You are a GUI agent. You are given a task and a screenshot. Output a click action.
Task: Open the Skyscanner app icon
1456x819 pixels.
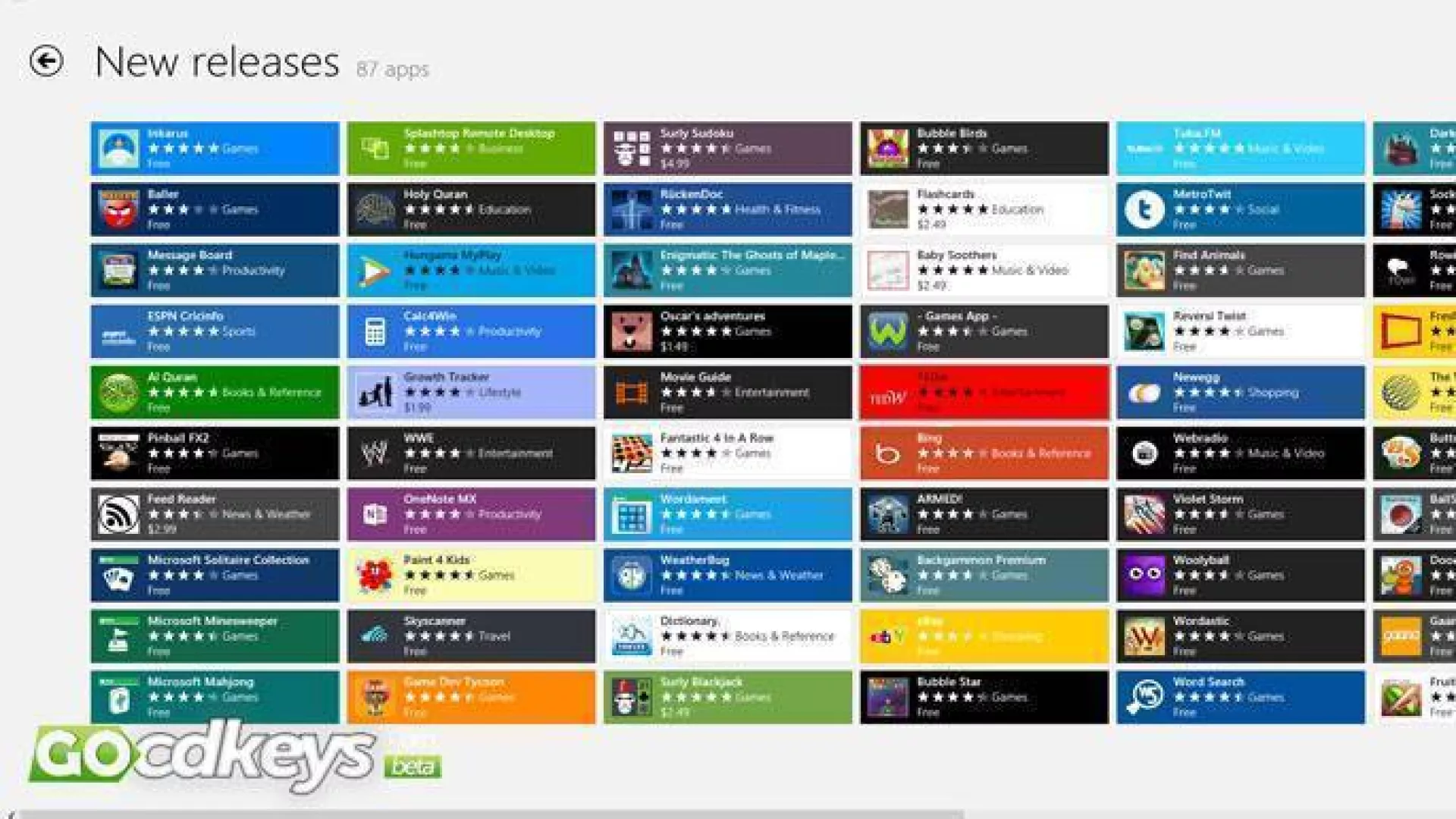(x=375, y=636)
